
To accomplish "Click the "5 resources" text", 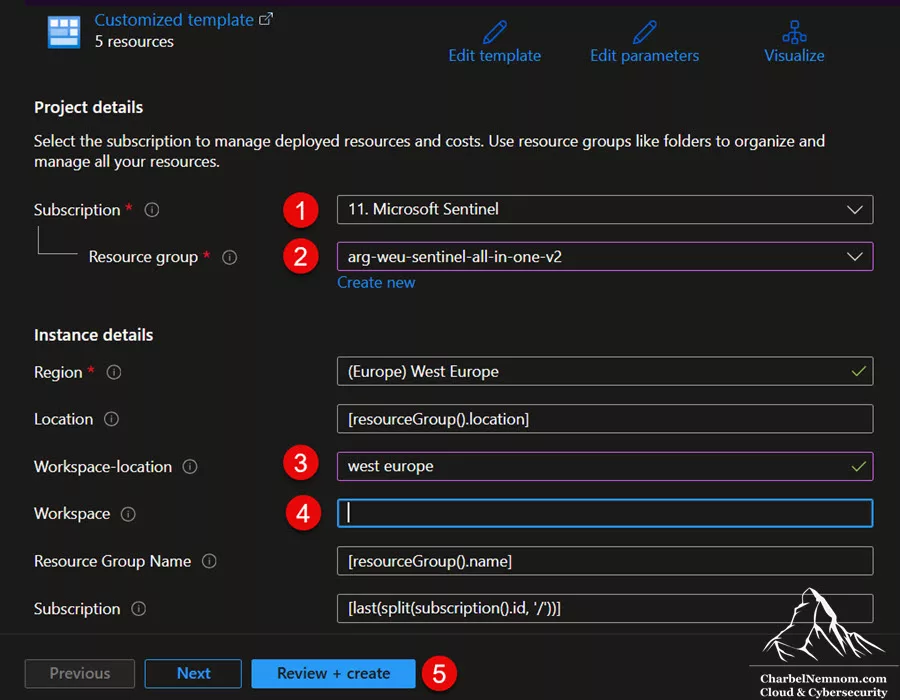I will (x=134, y=42).
